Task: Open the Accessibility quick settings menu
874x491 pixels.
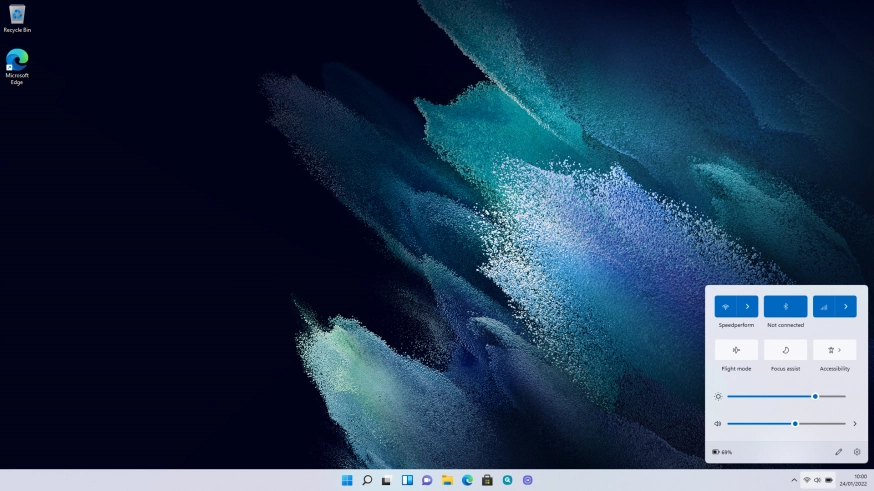Action: 834,350
